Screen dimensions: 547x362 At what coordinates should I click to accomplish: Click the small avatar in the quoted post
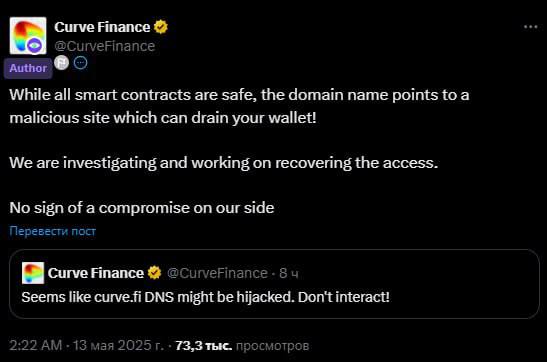pyautogui.click(x=33, y=273)
